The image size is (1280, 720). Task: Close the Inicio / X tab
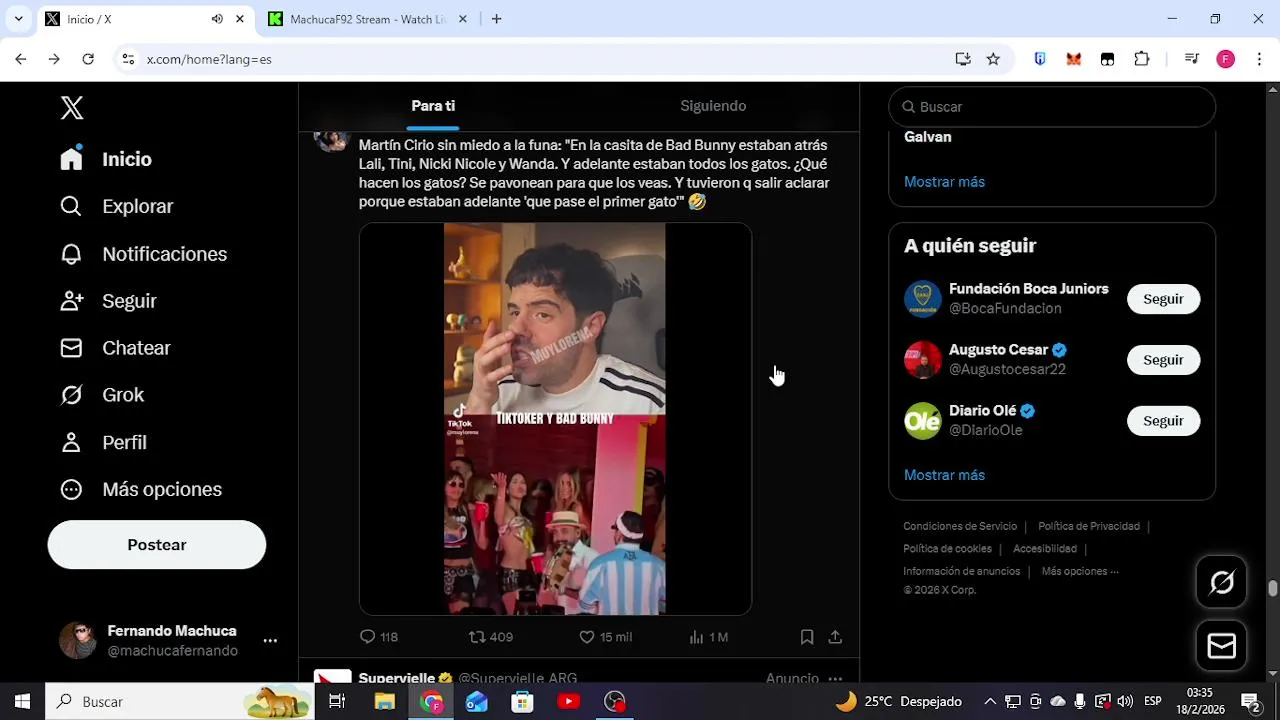pos(240,19)
